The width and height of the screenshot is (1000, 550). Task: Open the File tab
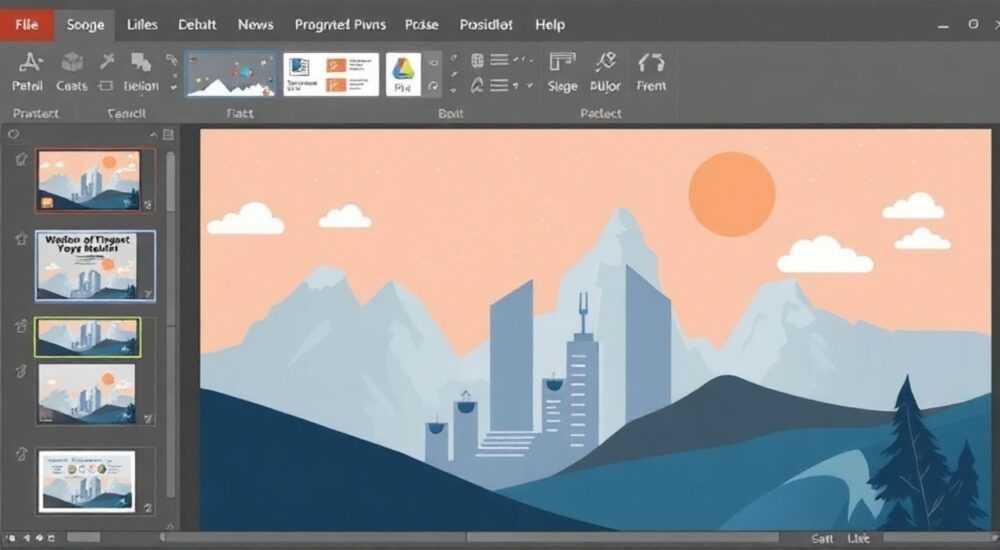point(26,25)
